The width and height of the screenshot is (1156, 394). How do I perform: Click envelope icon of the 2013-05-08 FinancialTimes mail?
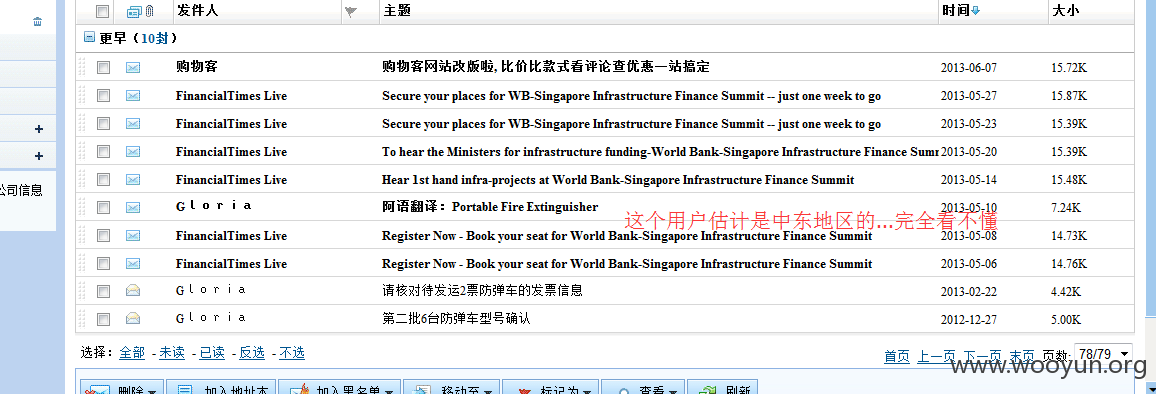[x=133, y=235]
